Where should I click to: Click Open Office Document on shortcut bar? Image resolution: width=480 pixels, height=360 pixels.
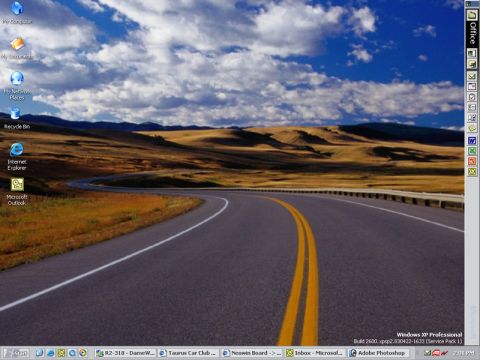(x=472, y=64)
